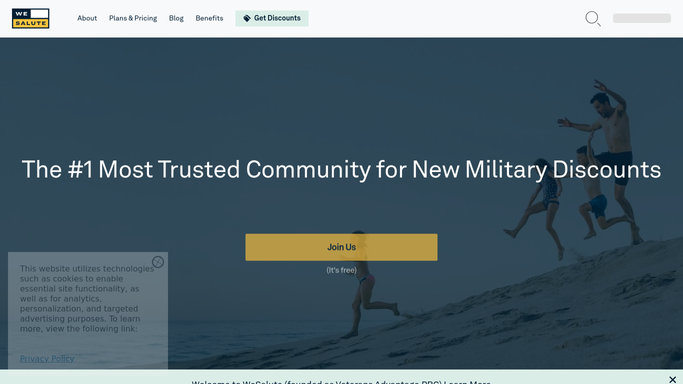Close the cookie notice popup
This screenshot has height=384, width=683.
point(158,262)
